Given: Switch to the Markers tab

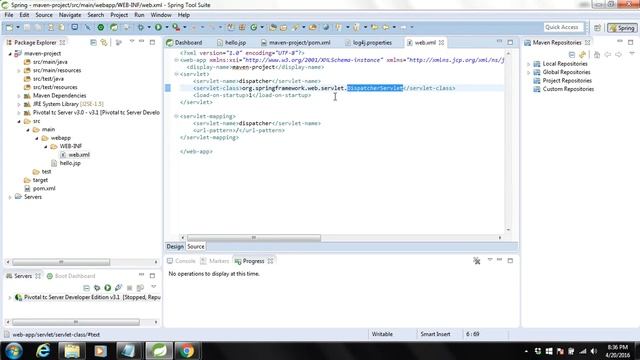Looking at the screenshot, I should (x=215, y=261).
